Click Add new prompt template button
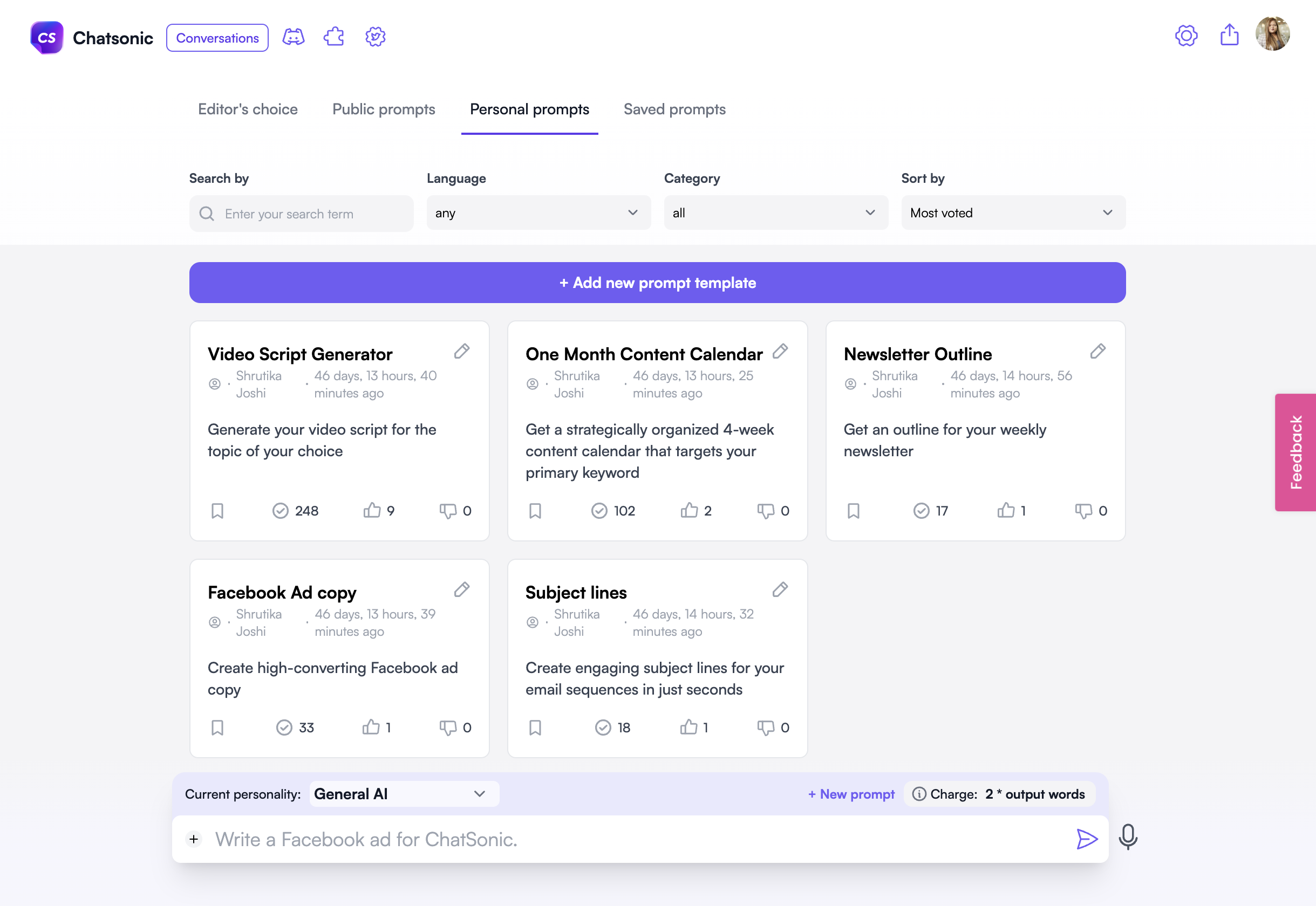This screenshot has height=906, width=1316. (x=657, y=283)
